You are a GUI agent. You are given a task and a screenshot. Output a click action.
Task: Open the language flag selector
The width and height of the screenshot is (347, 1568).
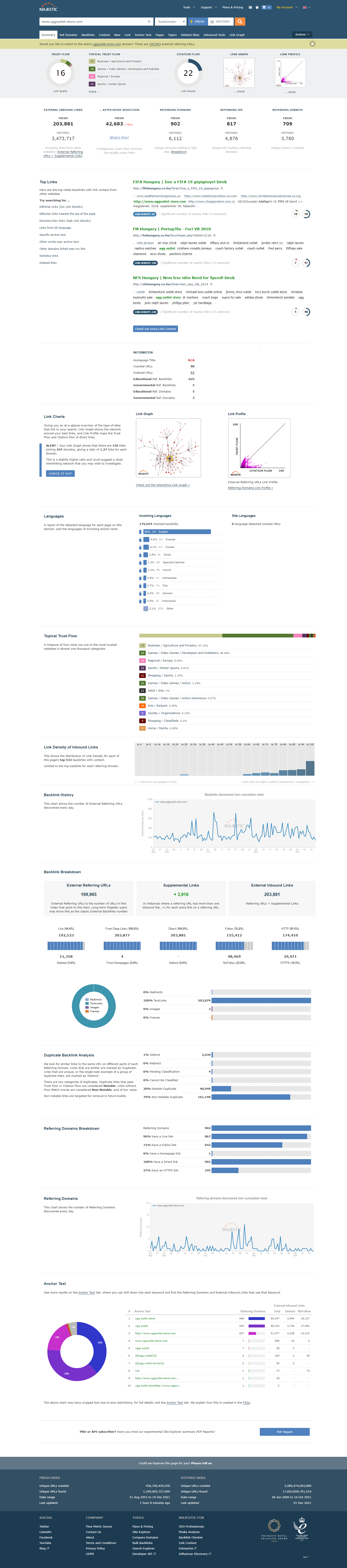tap(307, 7)
